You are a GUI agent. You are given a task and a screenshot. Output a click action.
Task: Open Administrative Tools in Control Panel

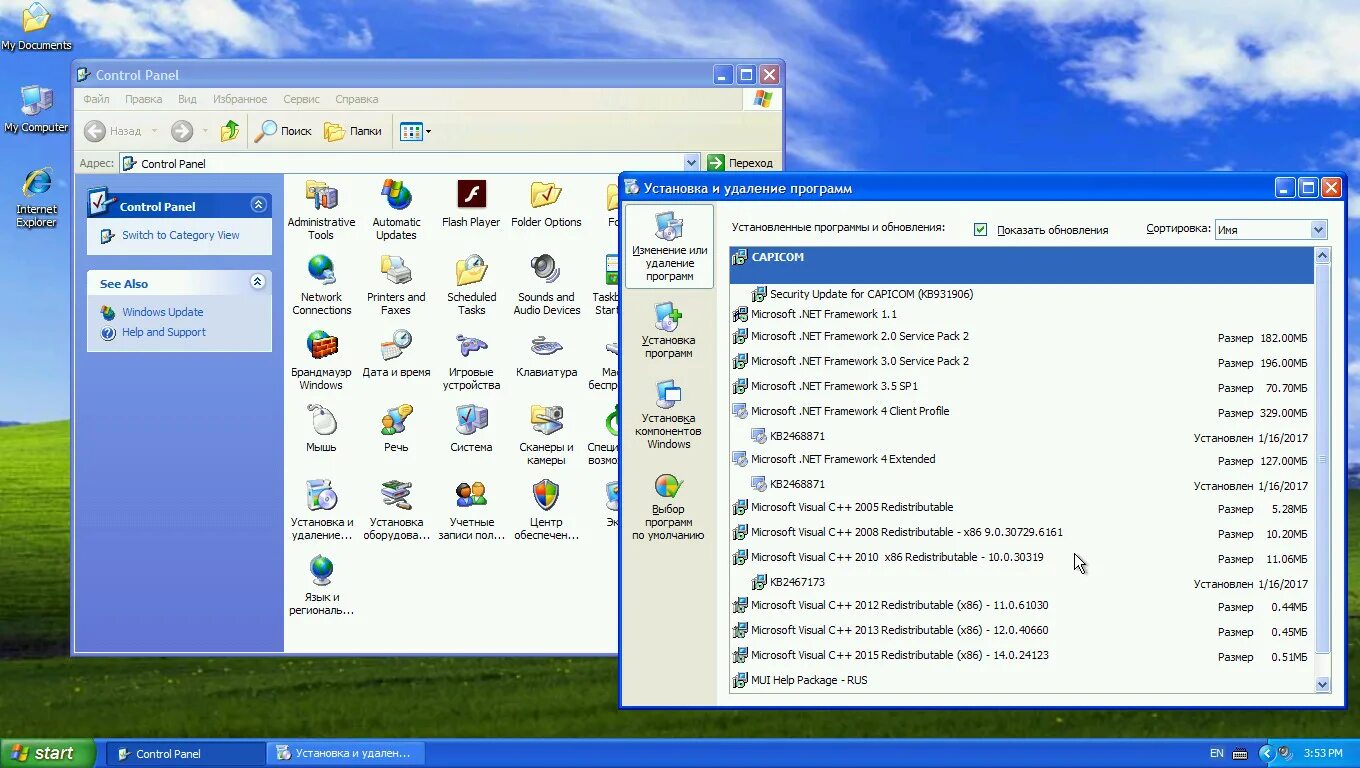[x=321, y=210]
